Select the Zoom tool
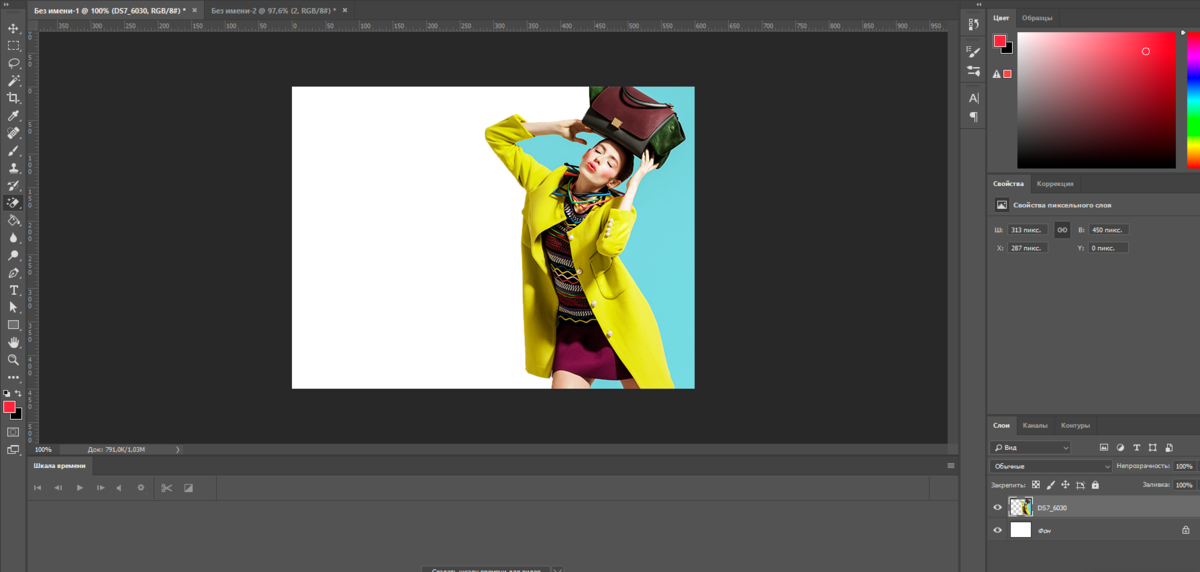 [x=13, y=360]
